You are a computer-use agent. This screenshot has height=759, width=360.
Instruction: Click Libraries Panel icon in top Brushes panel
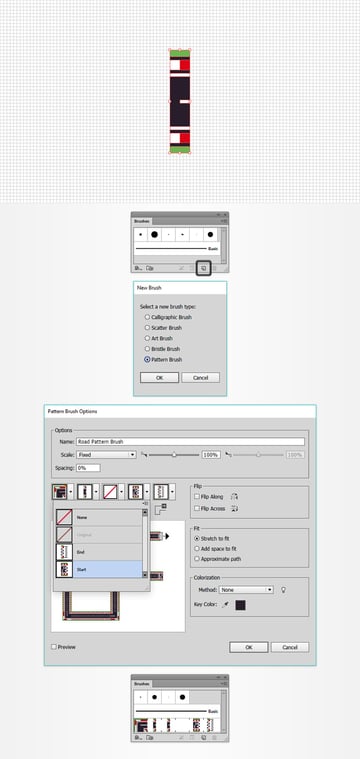click(150, 268)
